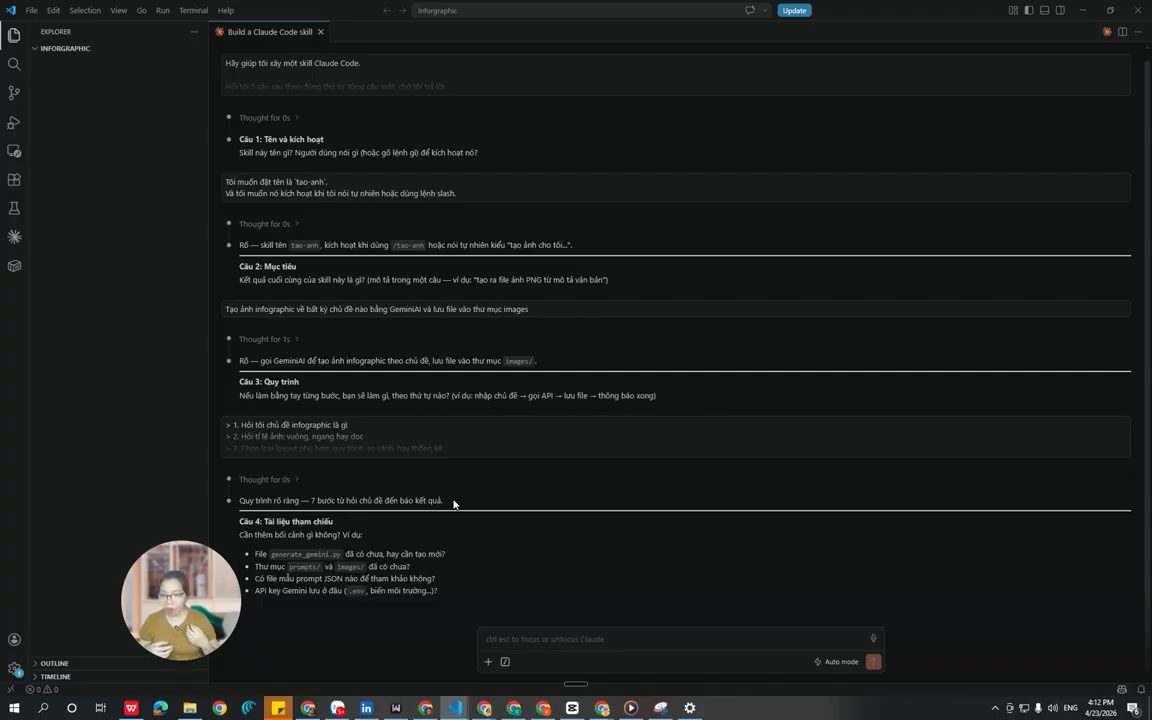Open the Source Control view
This screenshot has height=720, width=1152.
coord(14,93)
